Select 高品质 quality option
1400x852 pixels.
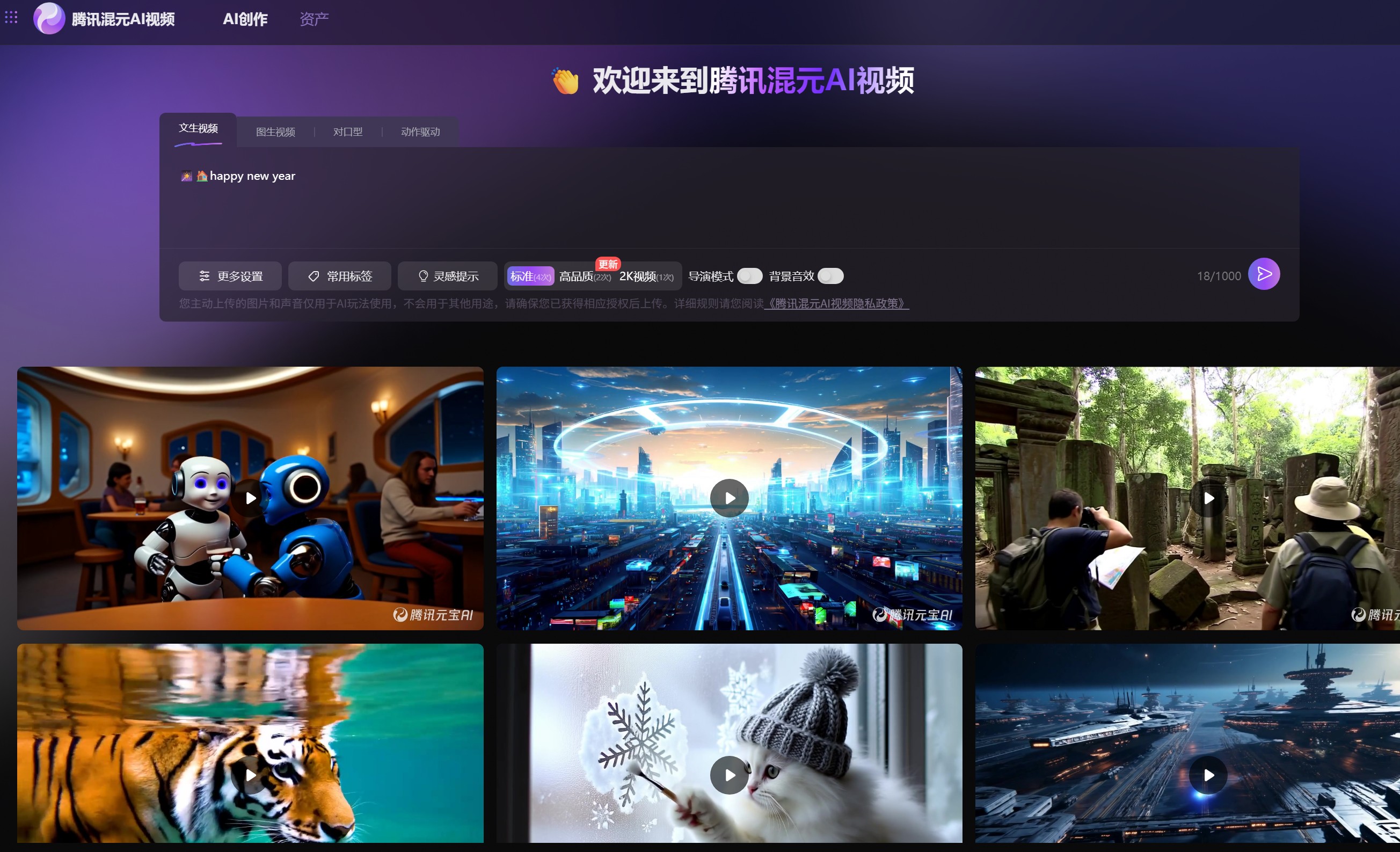click(585, 276)
